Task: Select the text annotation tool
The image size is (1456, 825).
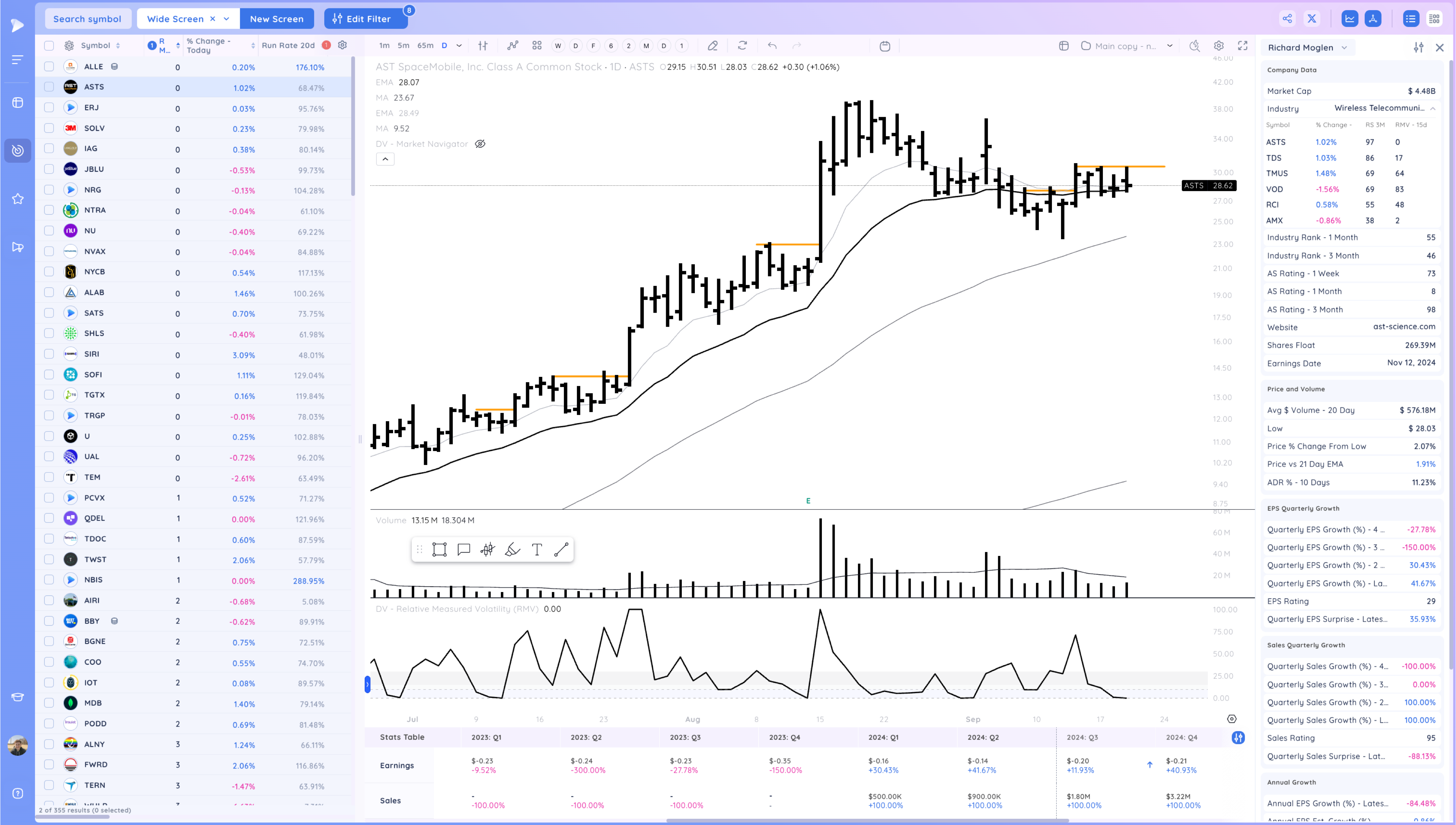Action: coord(537,549)
